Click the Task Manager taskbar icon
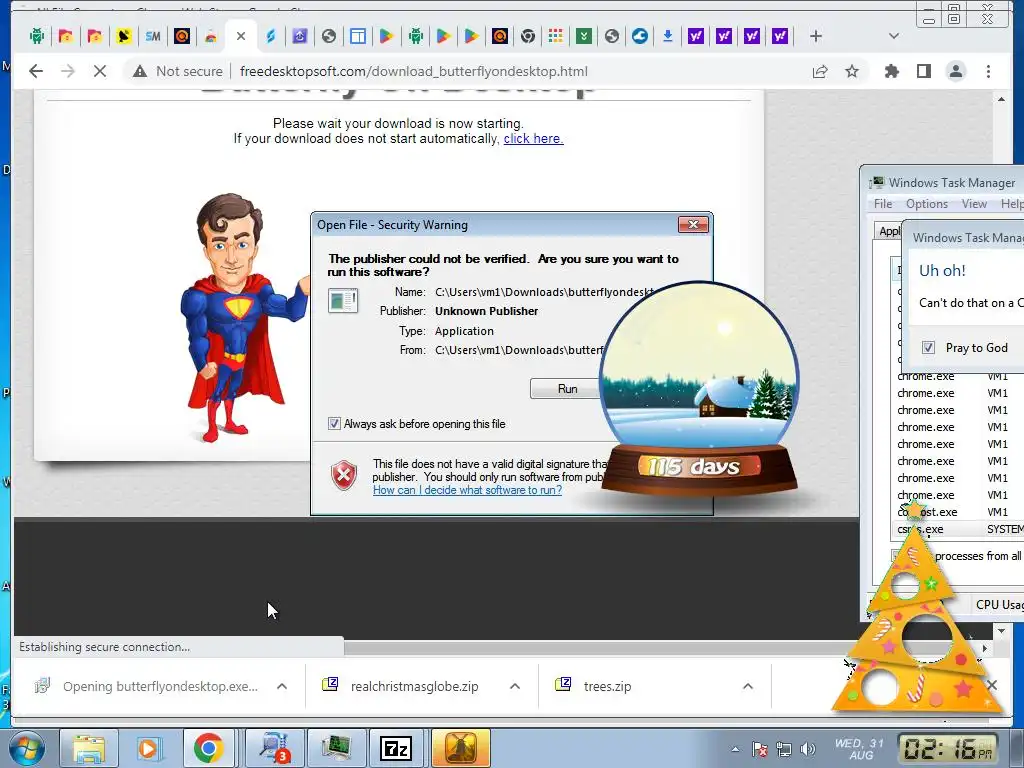1024x768 pixels. (336, 748)
